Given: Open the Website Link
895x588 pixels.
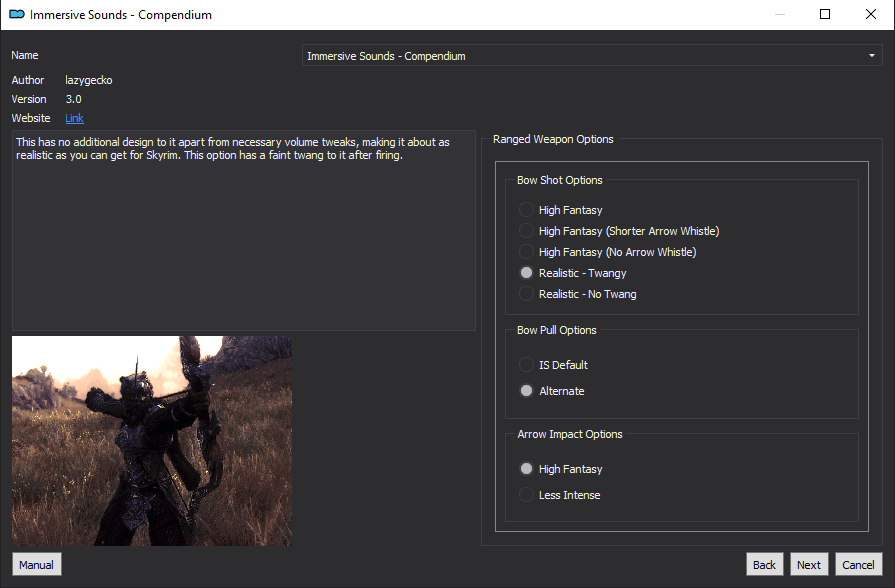Looking at the screenshot, I should click(x=74, y=118).
